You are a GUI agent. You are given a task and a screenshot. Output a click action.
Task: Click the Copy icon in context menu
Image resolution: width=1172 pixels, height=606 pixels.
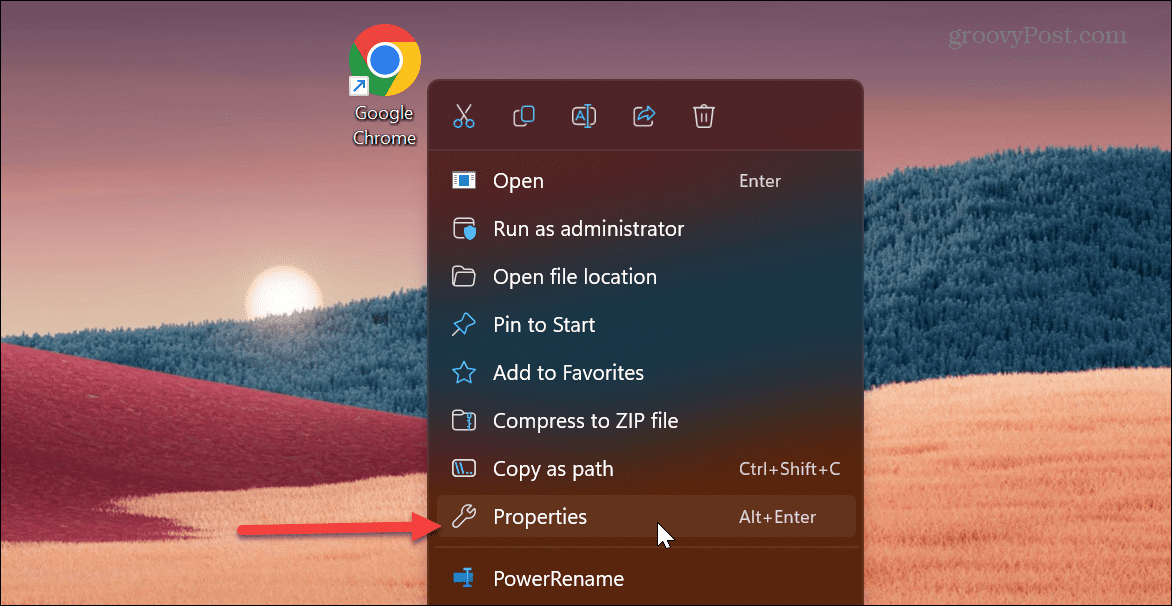point(524,116)
